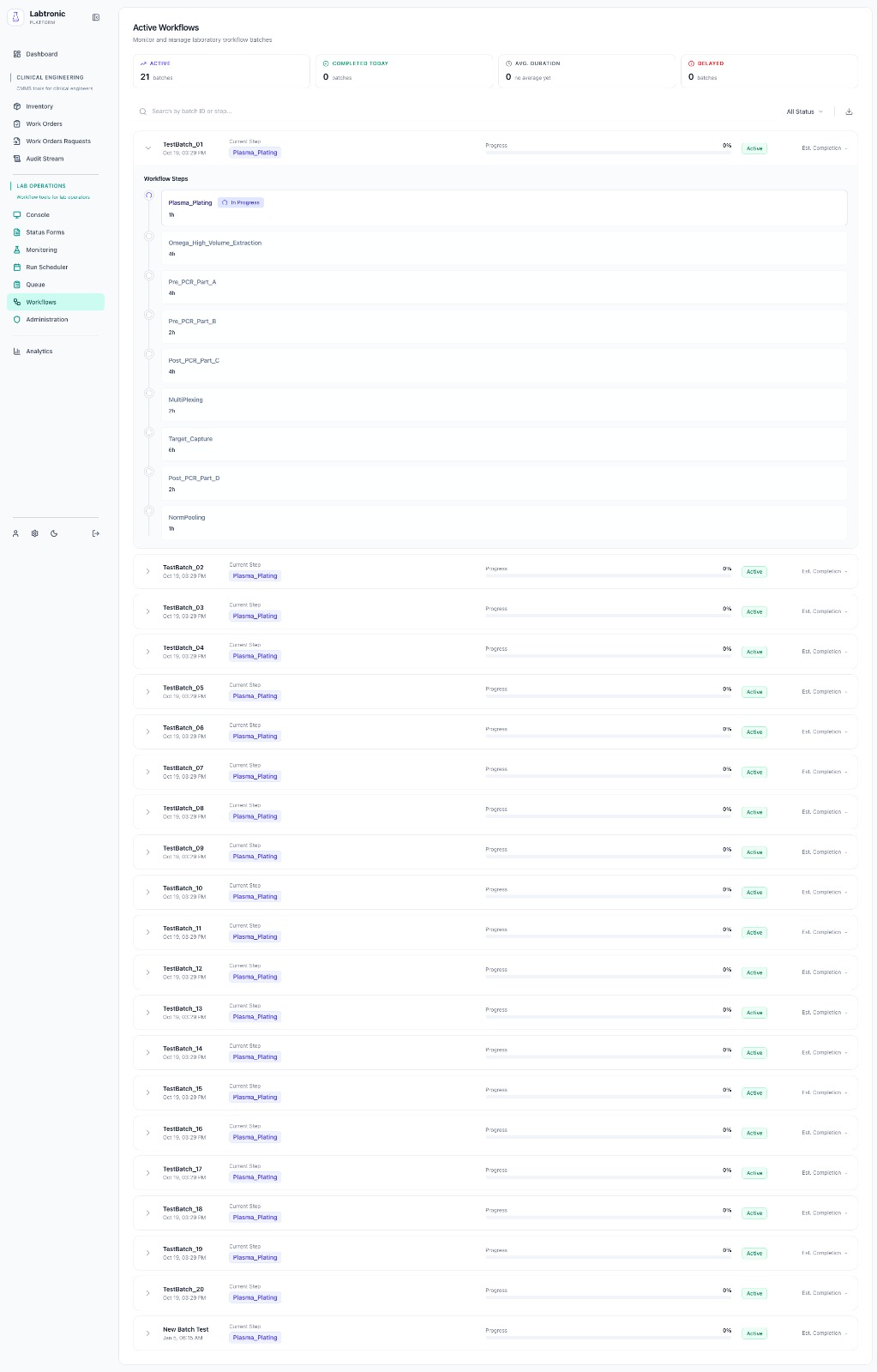Open settings gear icon at sidebar bottom
Screen dimensions: 877x1372
tap(35, 533)
